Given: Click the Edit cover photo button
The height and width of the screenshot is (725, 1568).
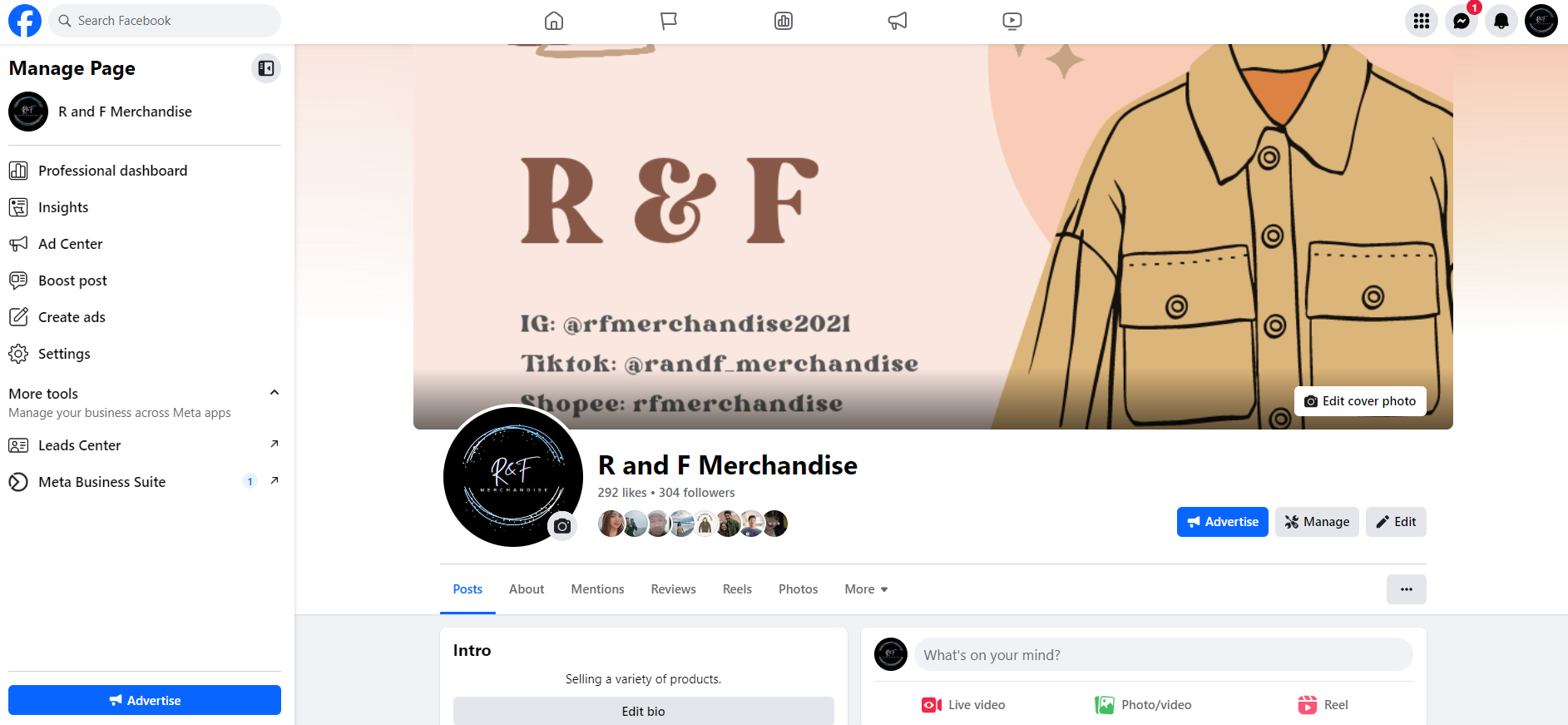Looking at the screenshot, I should pos(1360,401).
